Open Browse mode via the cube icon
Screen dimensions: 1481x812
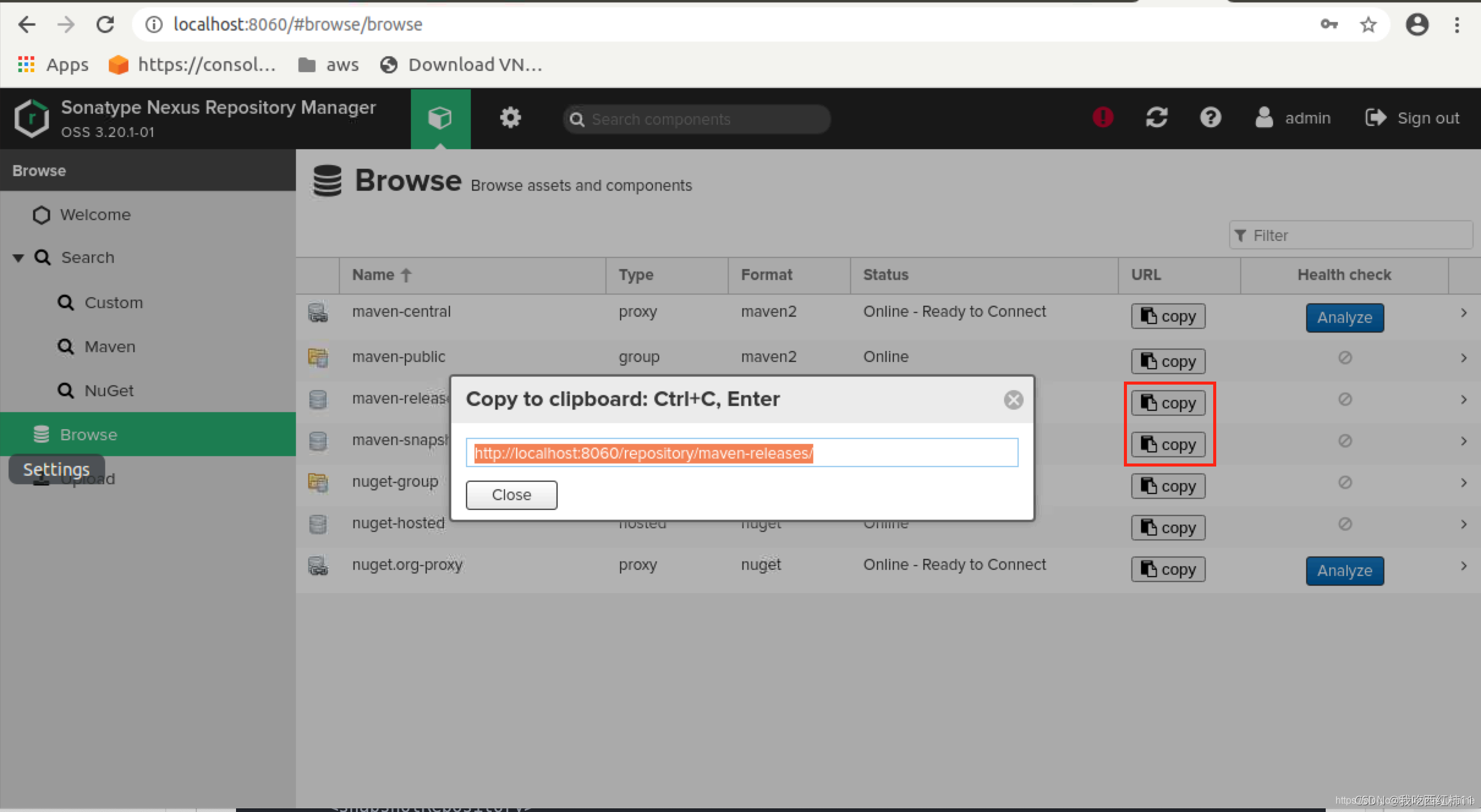[440, 118]
